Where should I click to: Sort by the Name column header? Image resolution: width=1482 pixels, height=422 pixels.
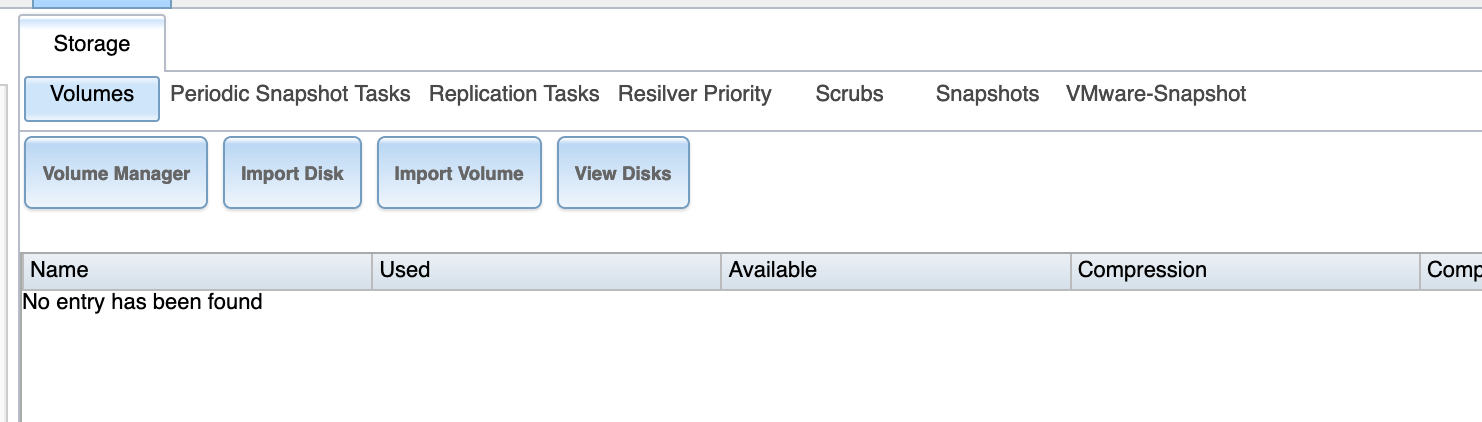click(196, 271)
